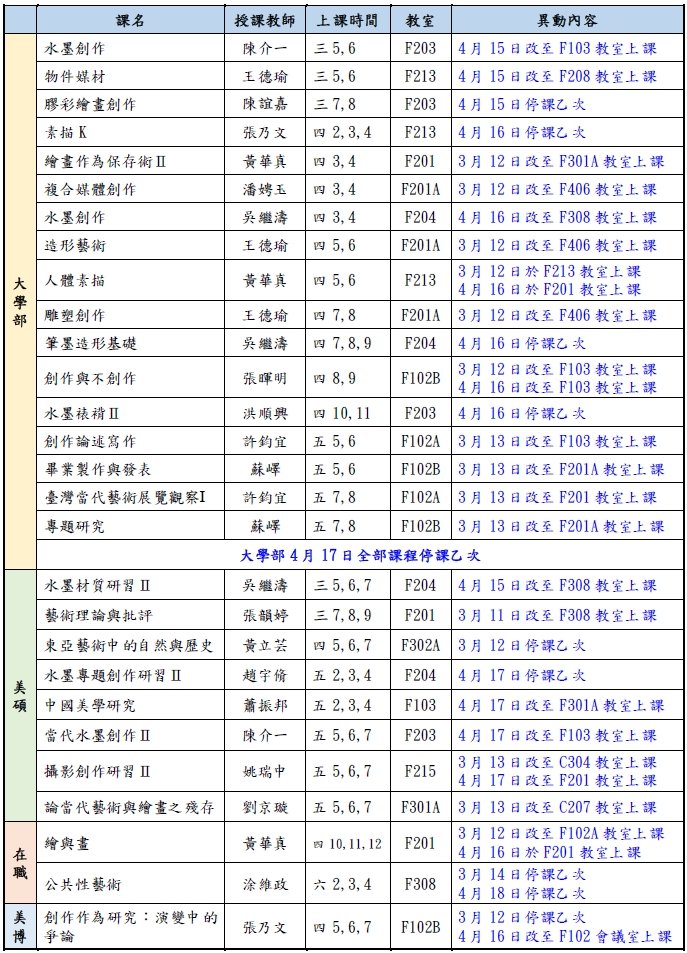
Task: Select the 膠彩繪畫創作 course cell
Action: (90, 104)
